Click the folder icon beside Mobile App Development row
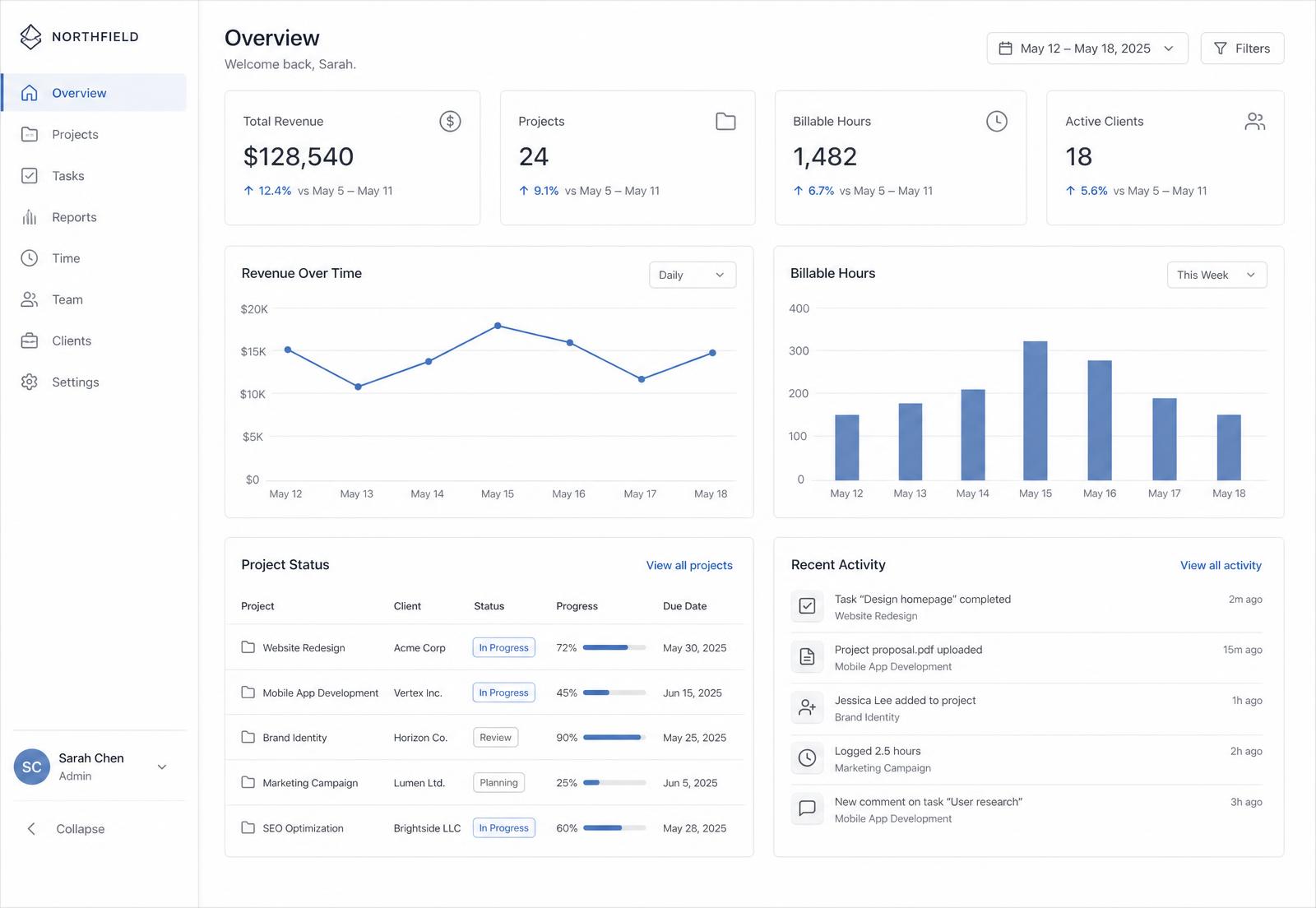The height and width of the screenshot is (908, 1316). pyautogui.click(x=248, y=693)
